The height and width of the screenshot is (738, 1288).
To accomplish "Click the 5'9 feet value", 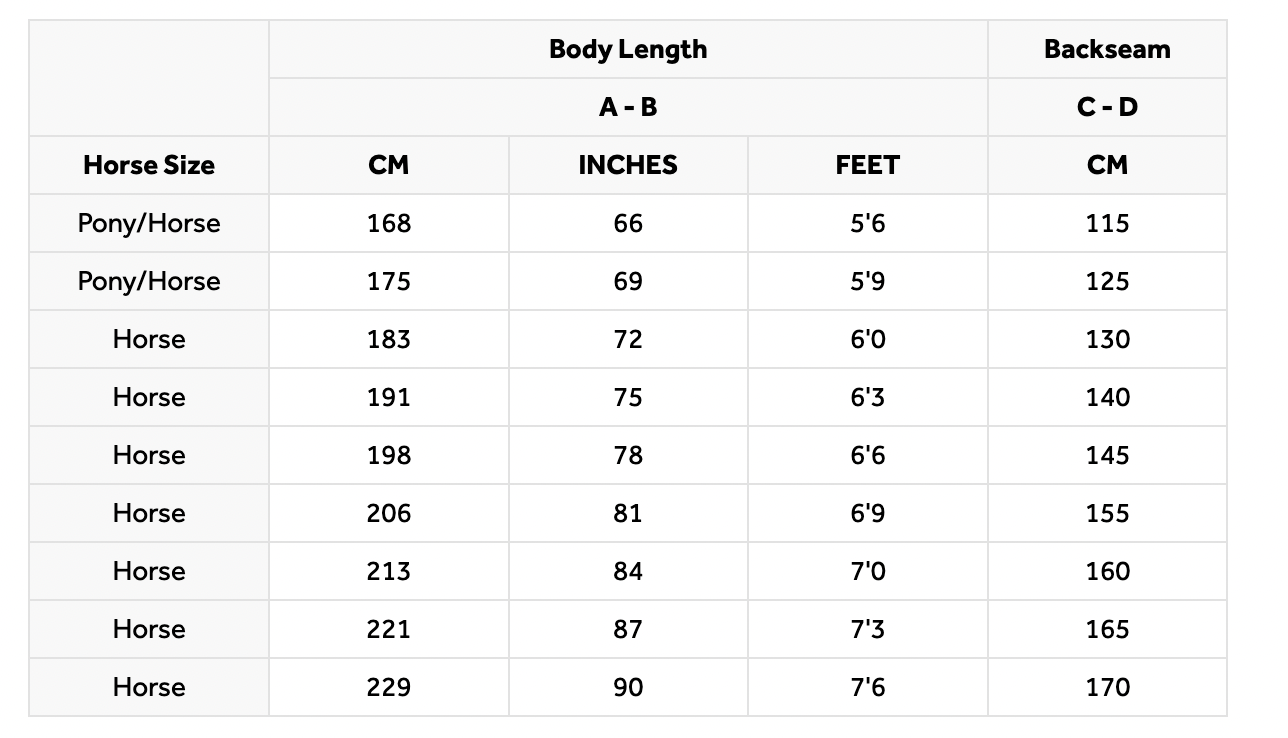I will (x=868, y=281).
